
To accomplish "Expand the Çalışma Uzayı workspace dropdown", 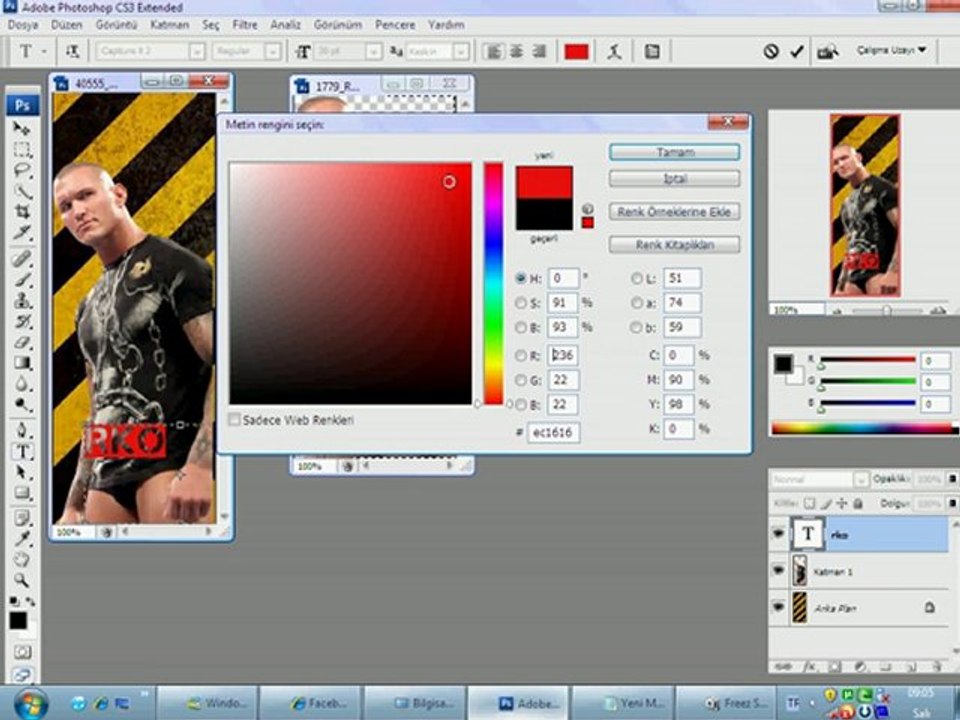I will click(x=891, y=49).
